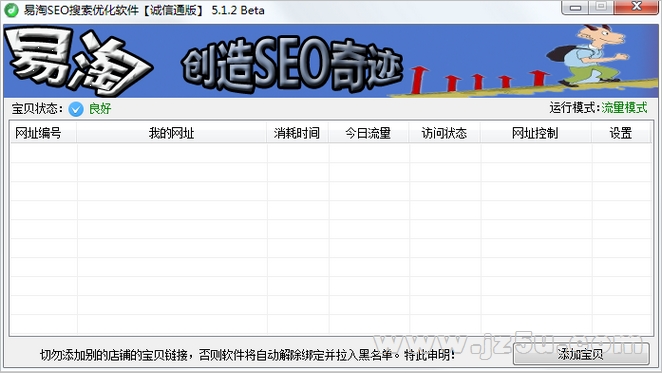Select the 我的网址 column header
Screen dimensions: 662x373
coord(171,133)
